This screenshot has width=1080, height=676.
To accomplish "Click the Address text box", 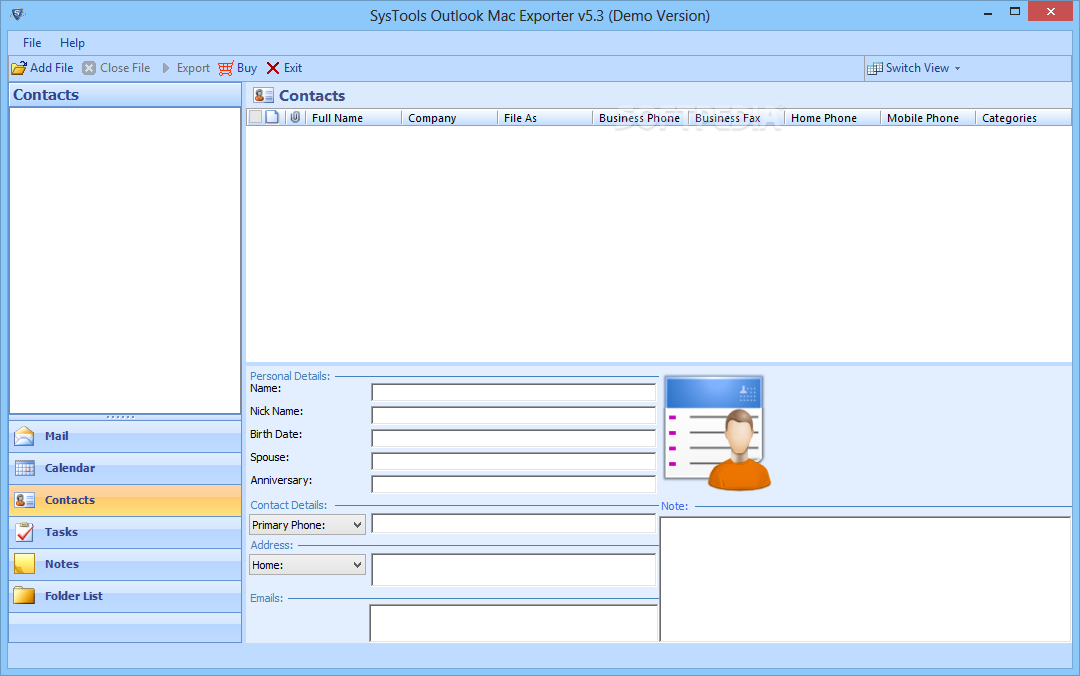I will coord(514,570).
